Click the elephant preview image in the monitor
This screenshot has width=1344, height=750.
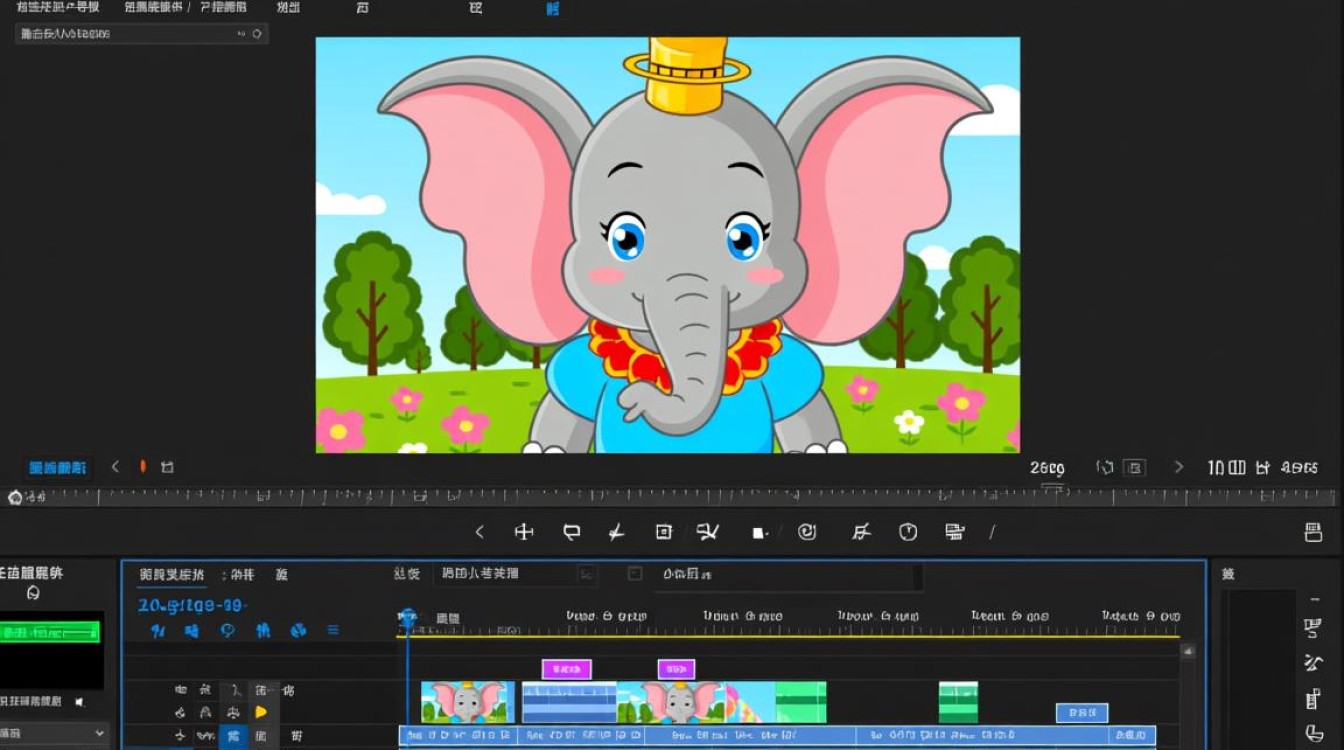coord(668,245)
